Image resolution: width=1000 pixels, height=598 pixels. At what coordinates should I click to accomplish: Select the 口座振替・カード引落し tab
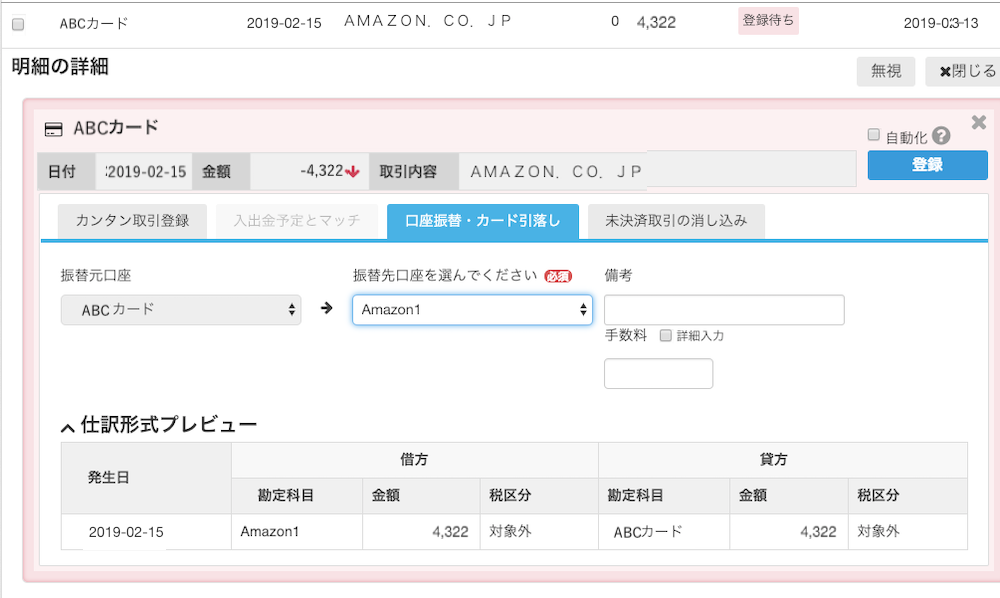[483, 221]
